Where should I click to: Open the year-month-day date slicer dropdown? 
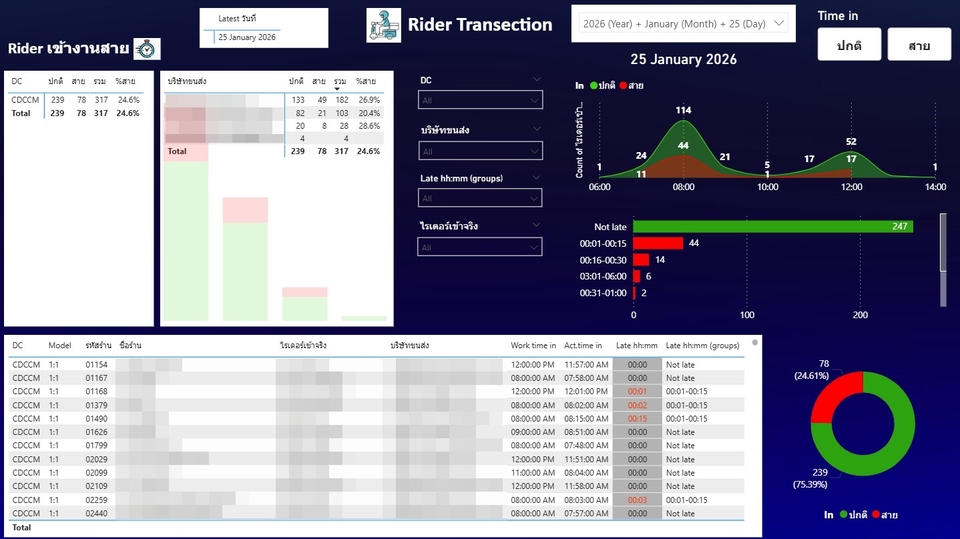[683, 23]
